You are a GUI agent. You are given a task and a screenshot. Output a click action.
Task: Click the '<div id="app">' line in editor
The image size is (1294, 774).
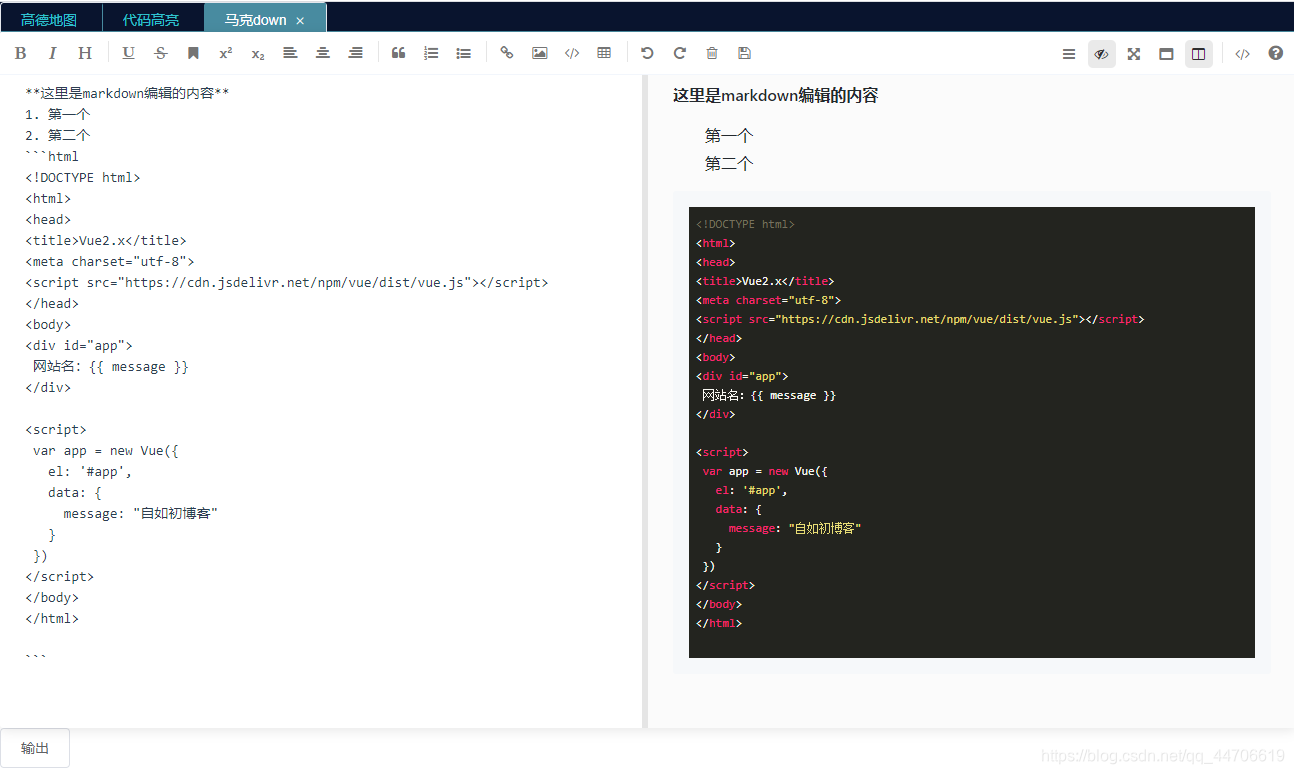[79, 345]
